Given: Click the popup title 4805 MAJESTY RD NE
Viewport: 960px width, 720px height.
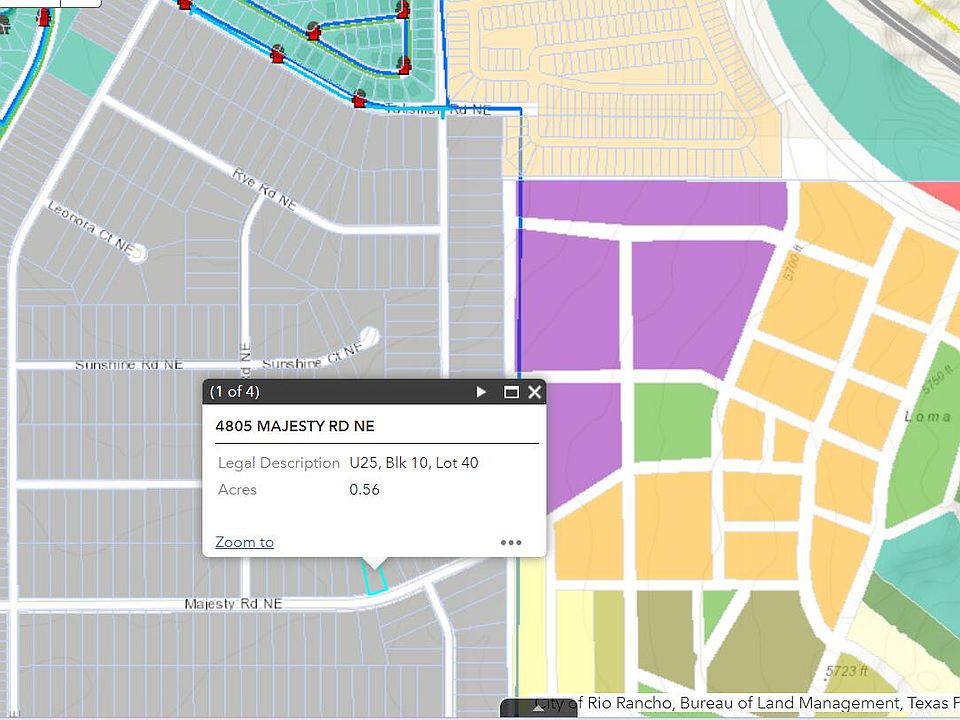Looking at the screenshot, I should pyautogui.click(x=295, y=426).
